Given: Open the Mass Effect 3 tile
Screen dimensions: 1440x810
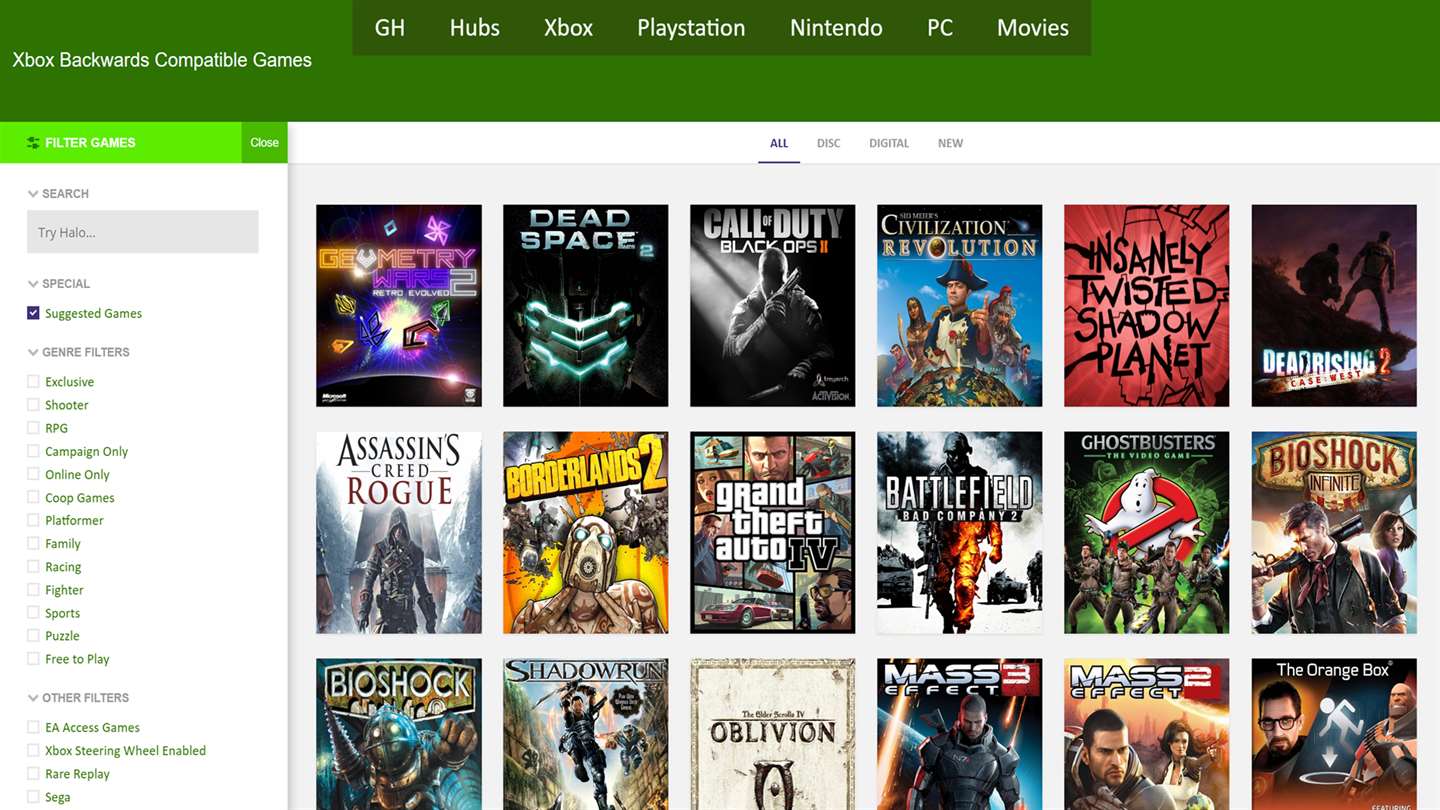Looking at the screenshot, I should coord(960,734).
